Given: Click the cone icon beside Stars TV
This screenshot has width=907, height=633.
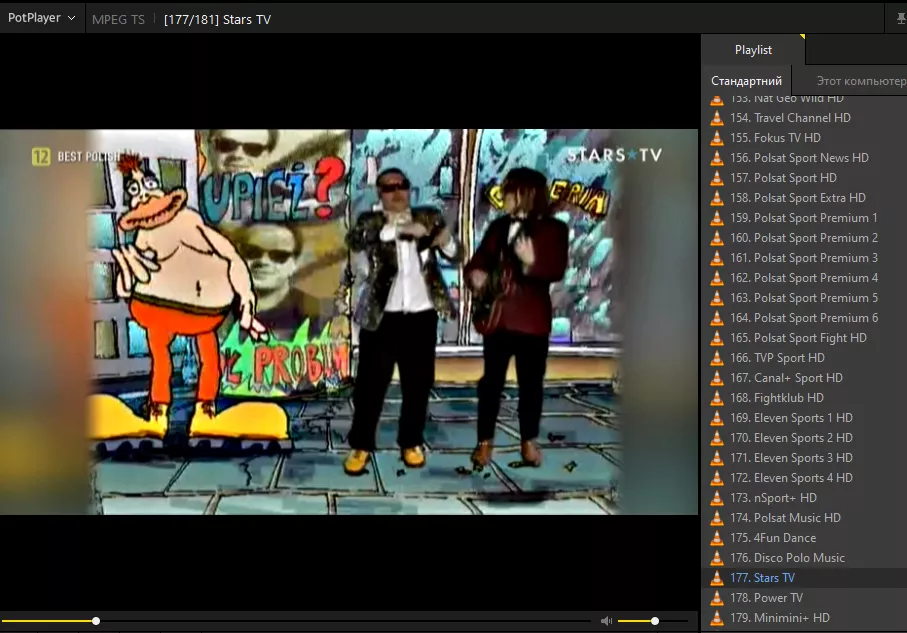Looking at the screenshot, I should [x=717, y=578].
